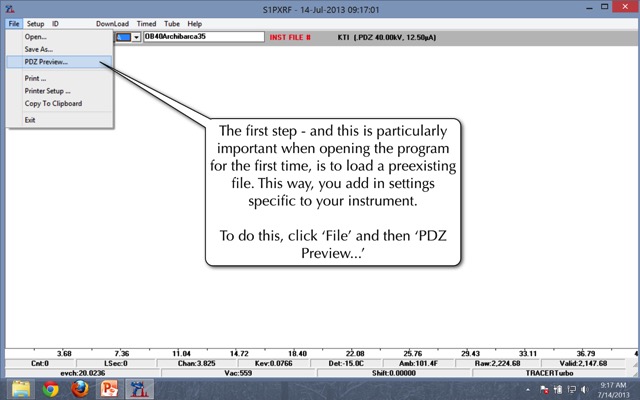This screenshot has height=400, width=640.
Task: Click KTI (.PDZ 40.00kV, 12.50µA) text
Action: pos(387,38)
